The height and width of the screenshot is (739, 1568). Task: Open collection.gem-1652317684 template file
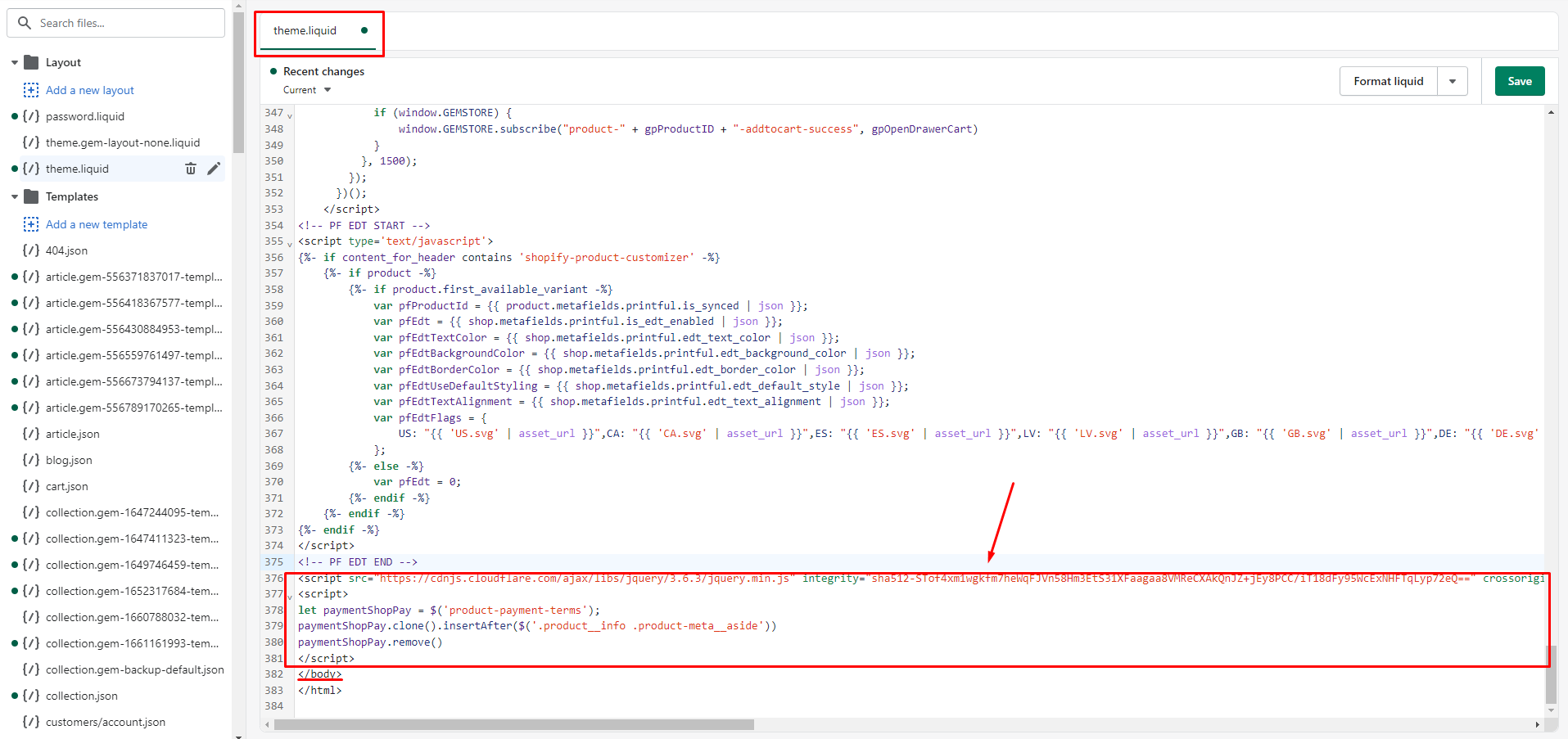[x=132, y=591]
